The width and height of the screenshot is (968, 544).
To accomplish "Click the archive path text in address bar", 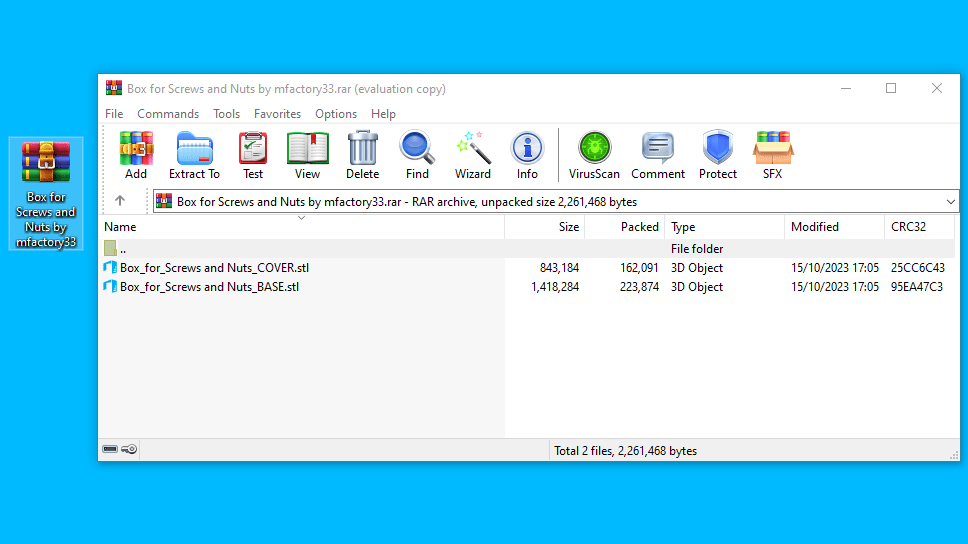I will pos(407,202).
